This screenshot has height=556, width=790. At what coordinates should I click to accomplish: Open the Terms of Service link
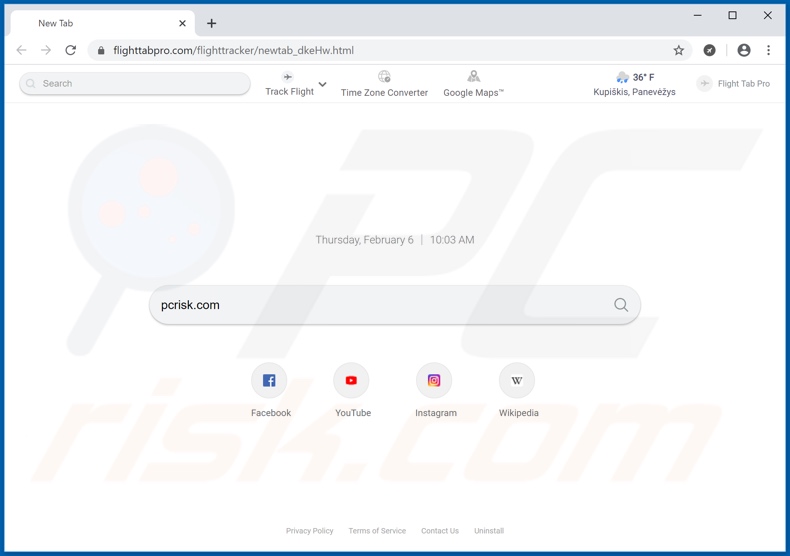click(x=377, y=531)
